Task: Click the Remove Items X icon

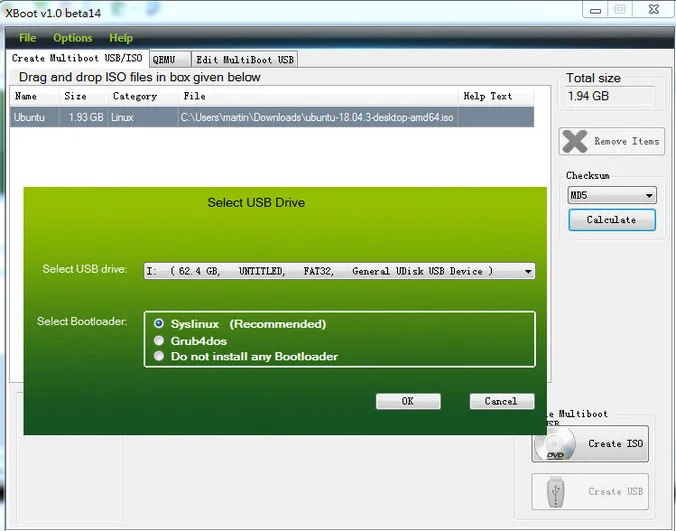Action: coord(575,141)
